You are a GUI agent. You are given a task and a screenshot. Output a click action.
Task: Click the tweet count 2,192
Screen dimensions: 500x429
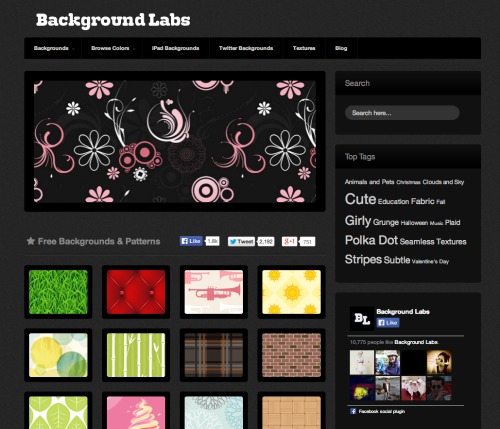tap(266, 241)
